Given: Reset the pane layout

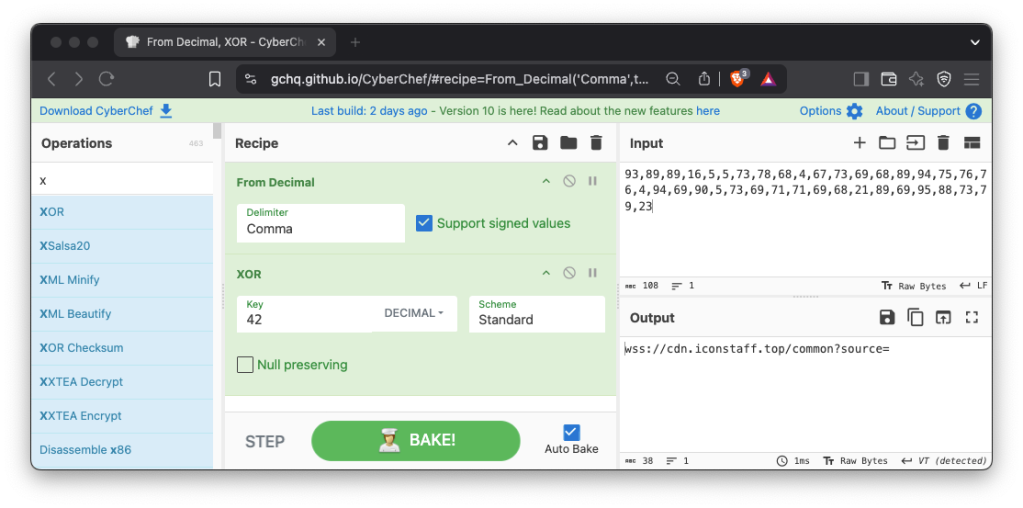Looking at the screenshot, I should tap(972, 143).
